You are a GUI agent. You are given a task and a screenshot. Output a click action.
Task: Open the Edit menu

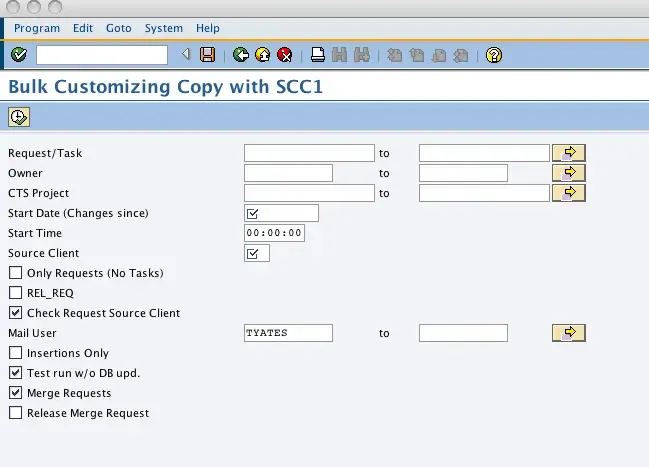[83, 28]
